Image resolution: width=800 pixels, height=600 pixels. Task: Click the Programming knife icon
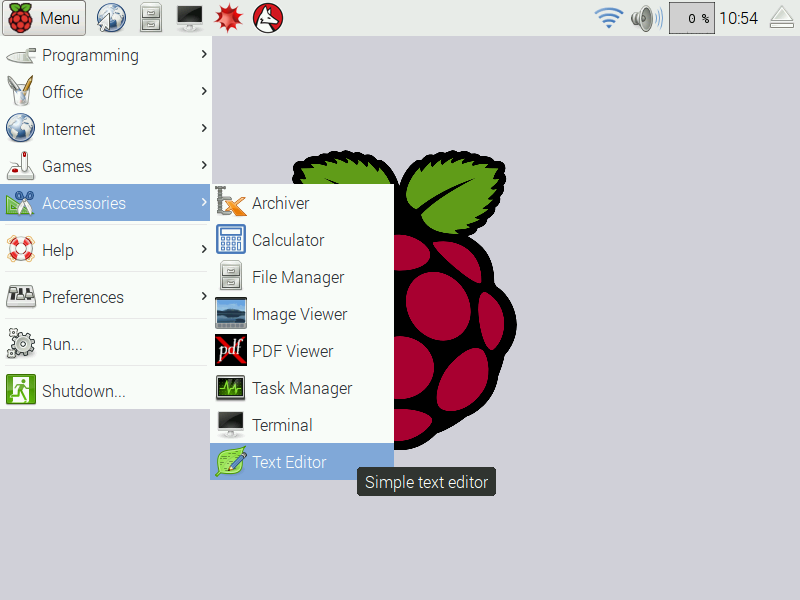coord(20,55)
